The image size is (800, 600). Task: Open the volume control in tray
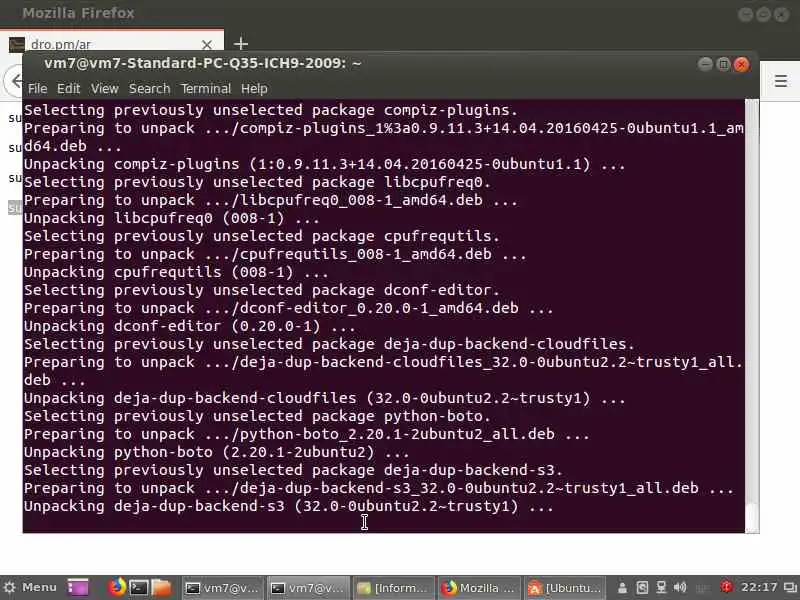(680, 588)
